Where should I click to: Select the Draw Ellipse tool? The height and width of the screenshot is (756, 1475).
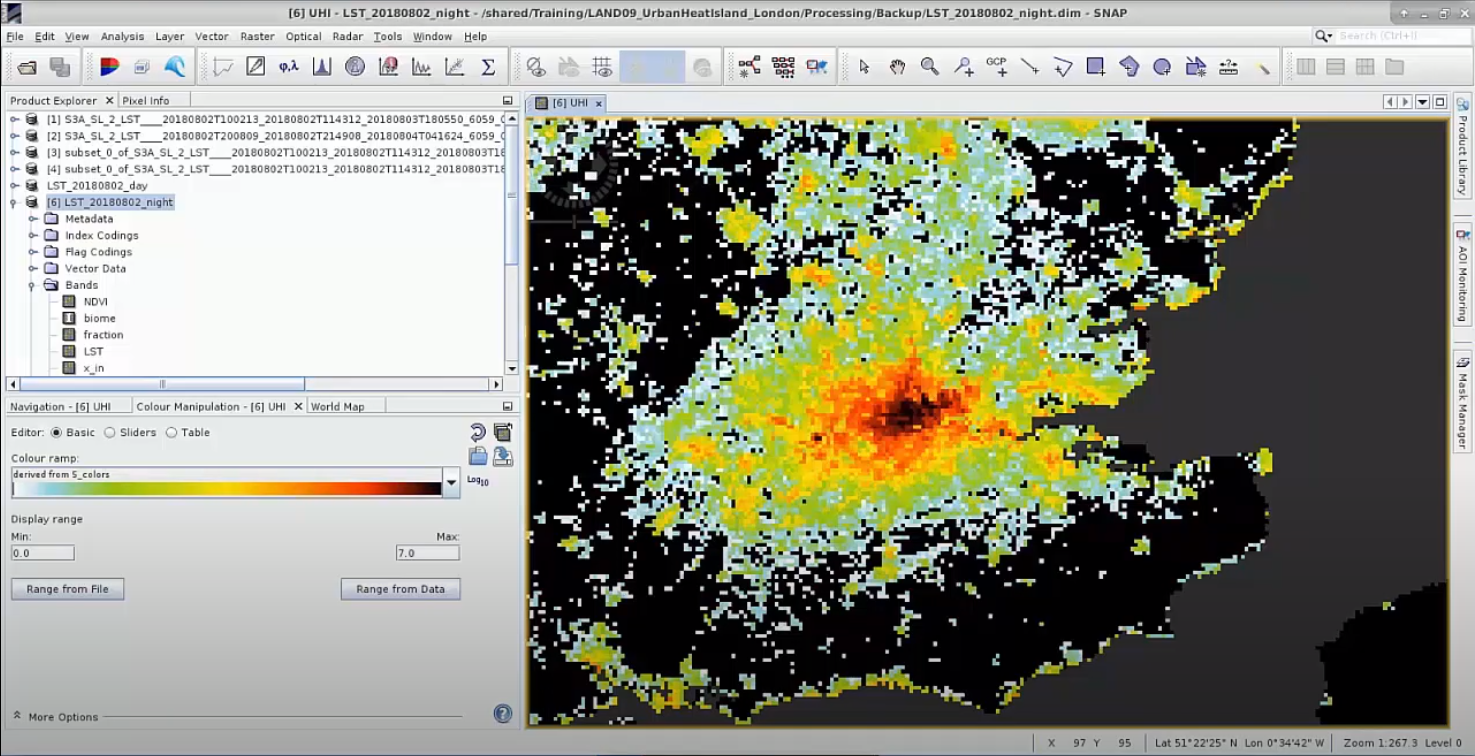click(1162, 67)
